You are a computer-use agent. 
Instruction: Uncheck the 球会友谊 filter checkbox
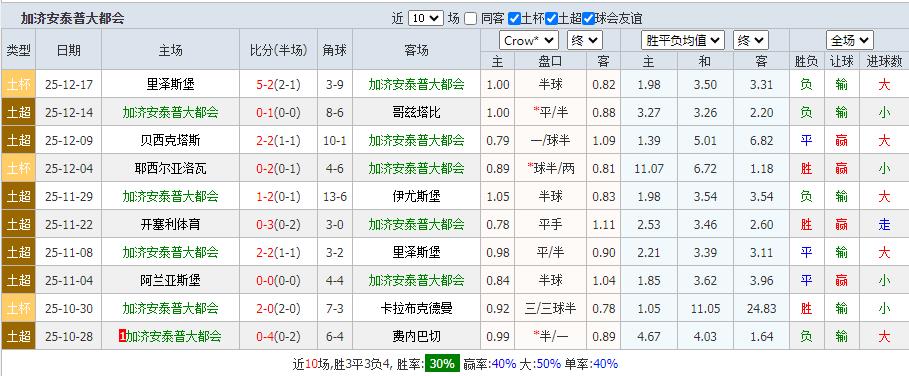pos(588,19)
